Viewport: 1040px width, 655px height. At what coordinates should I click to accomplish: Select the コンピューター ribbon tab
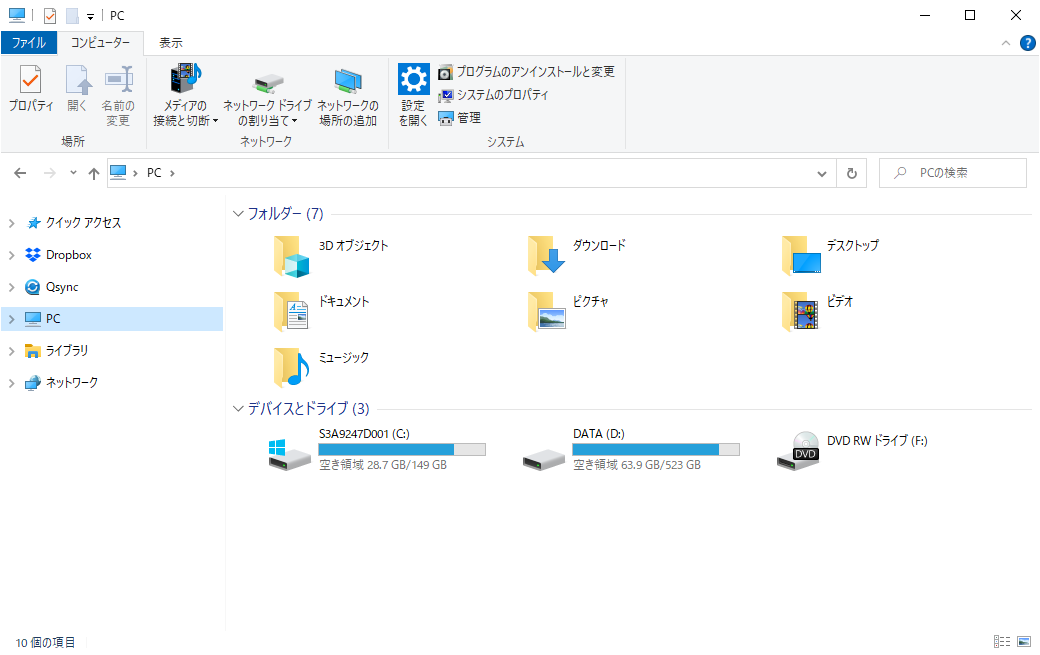pyautogui.click(x=100, y=43)
